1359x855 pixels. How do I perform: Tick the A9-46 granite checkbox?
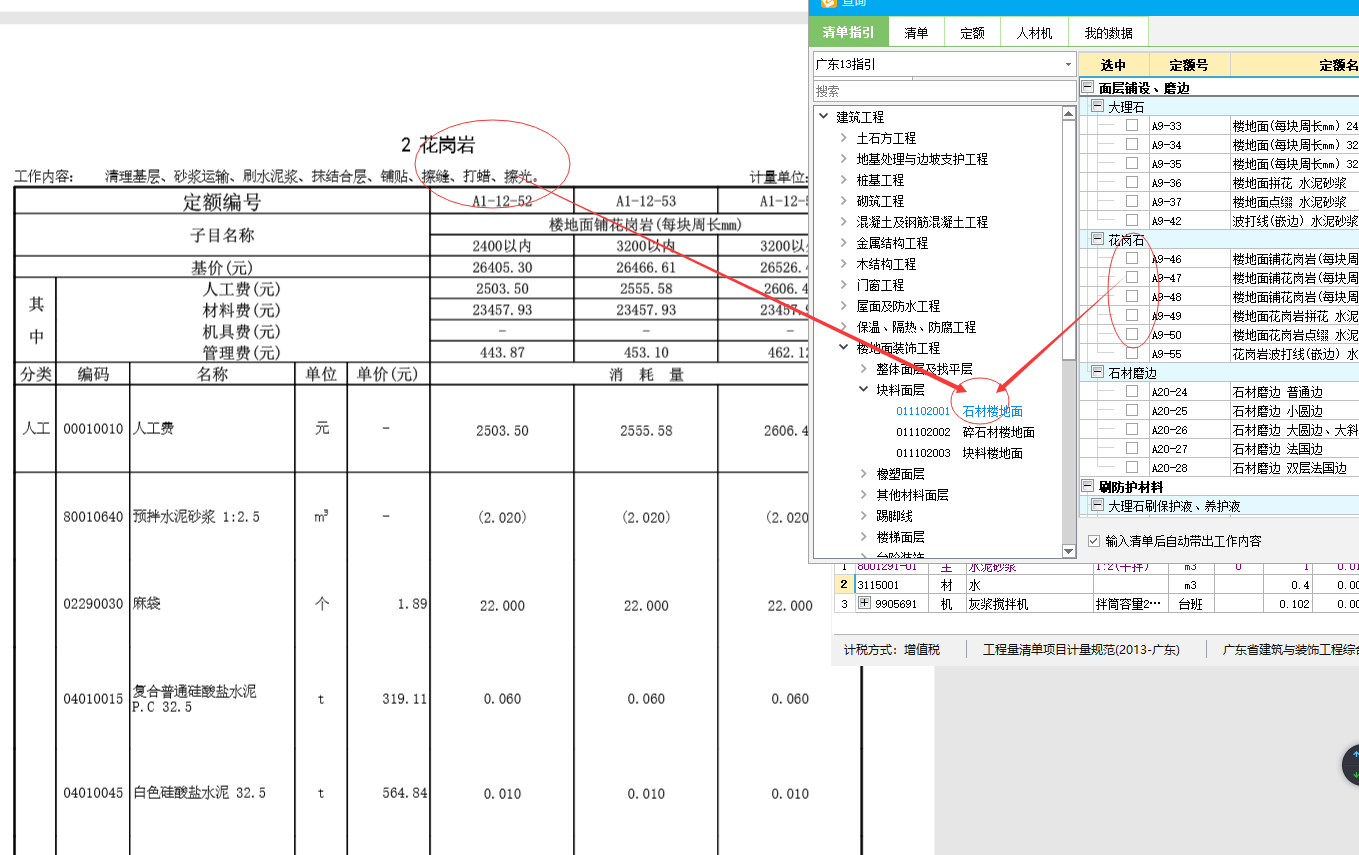coord(1131,259)
